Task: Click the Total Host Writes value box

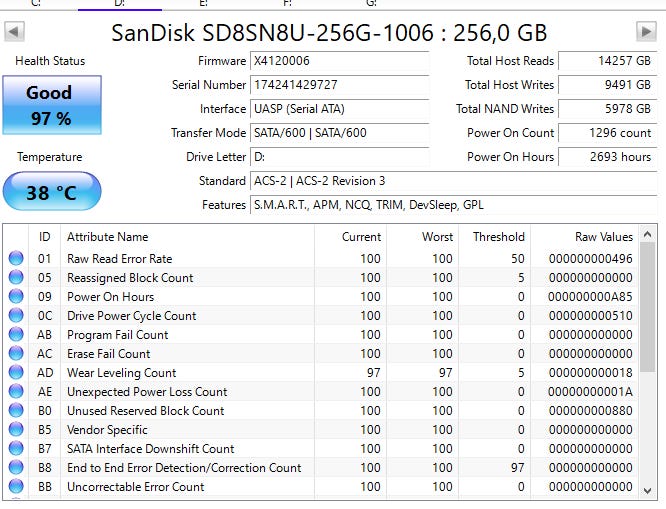Action: click(x=607, y=85)
